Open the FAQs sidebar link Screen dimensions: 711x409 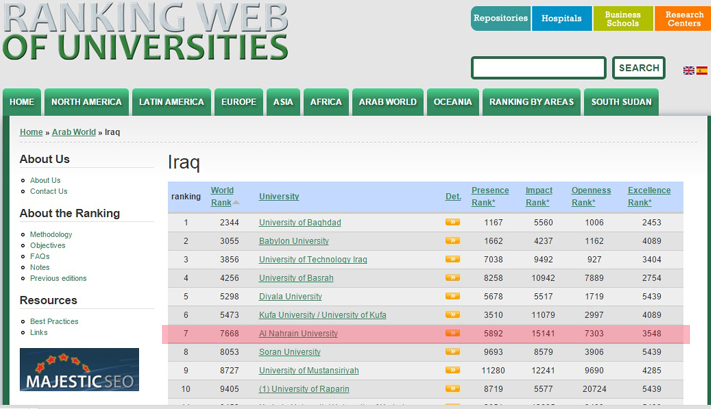click(x=39, y=256)
